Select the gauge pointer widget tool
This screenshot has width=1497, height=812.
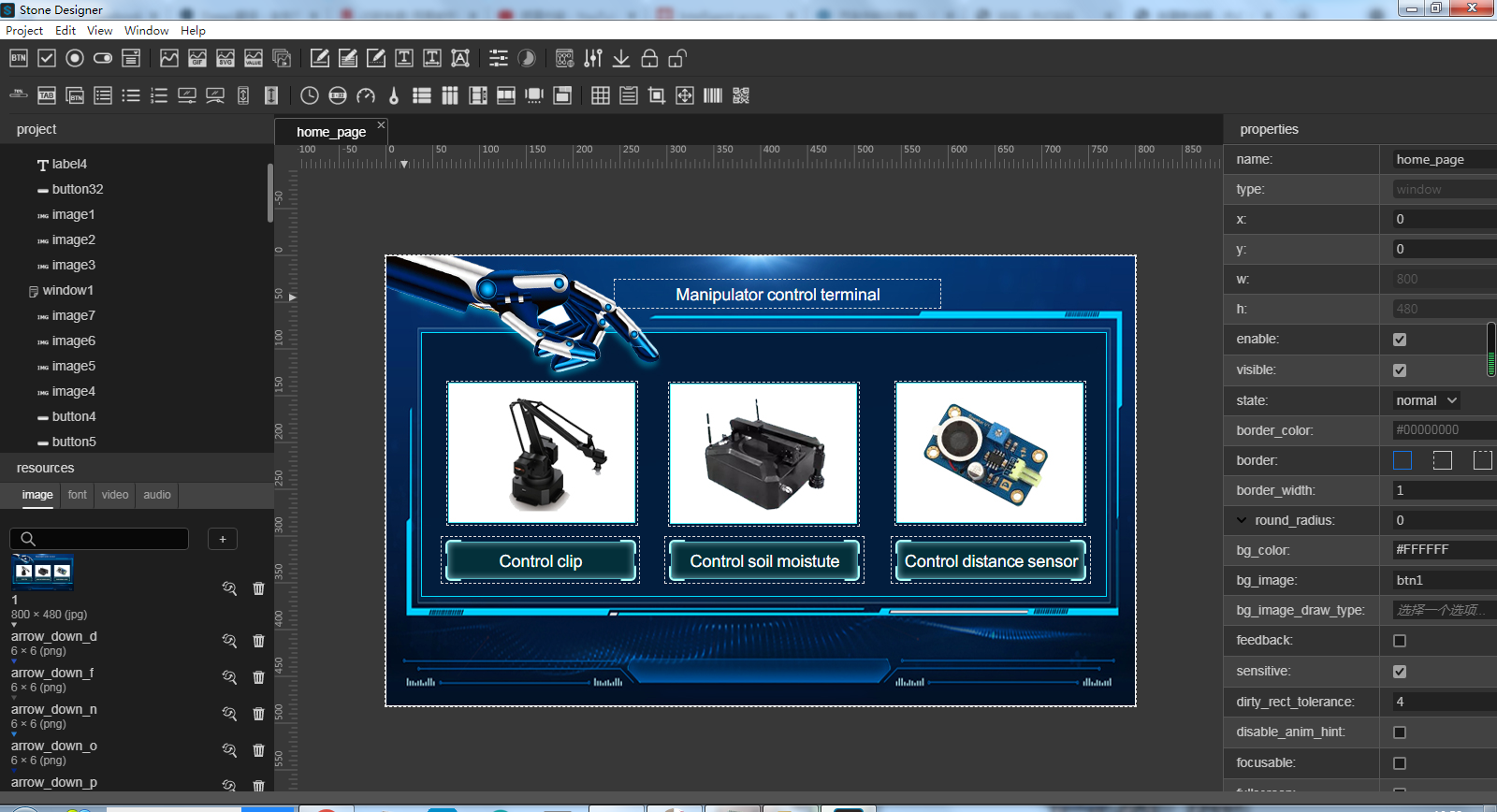394,95
